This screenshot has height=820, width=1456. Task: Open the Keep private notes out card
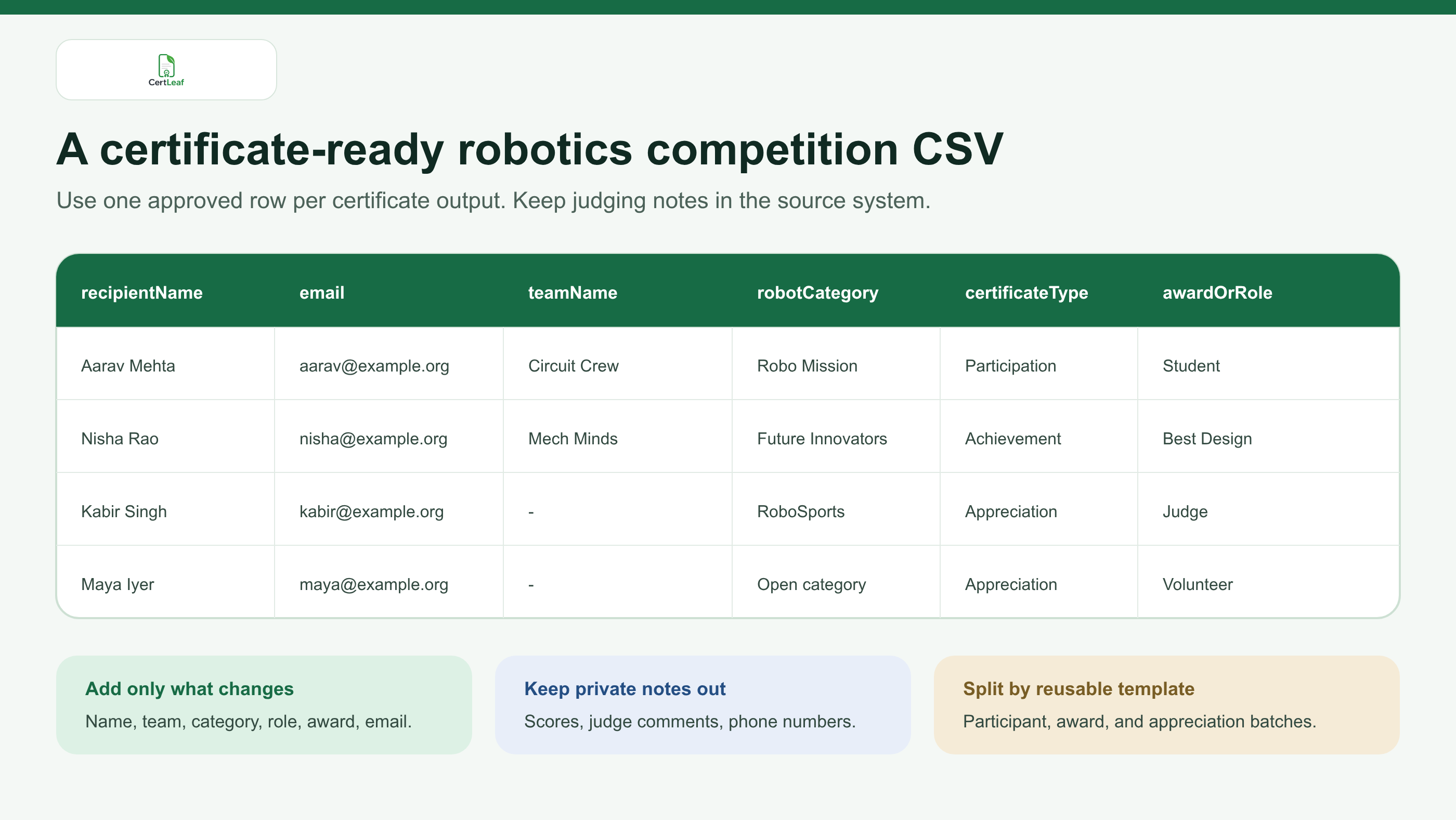tap(703, 704)
